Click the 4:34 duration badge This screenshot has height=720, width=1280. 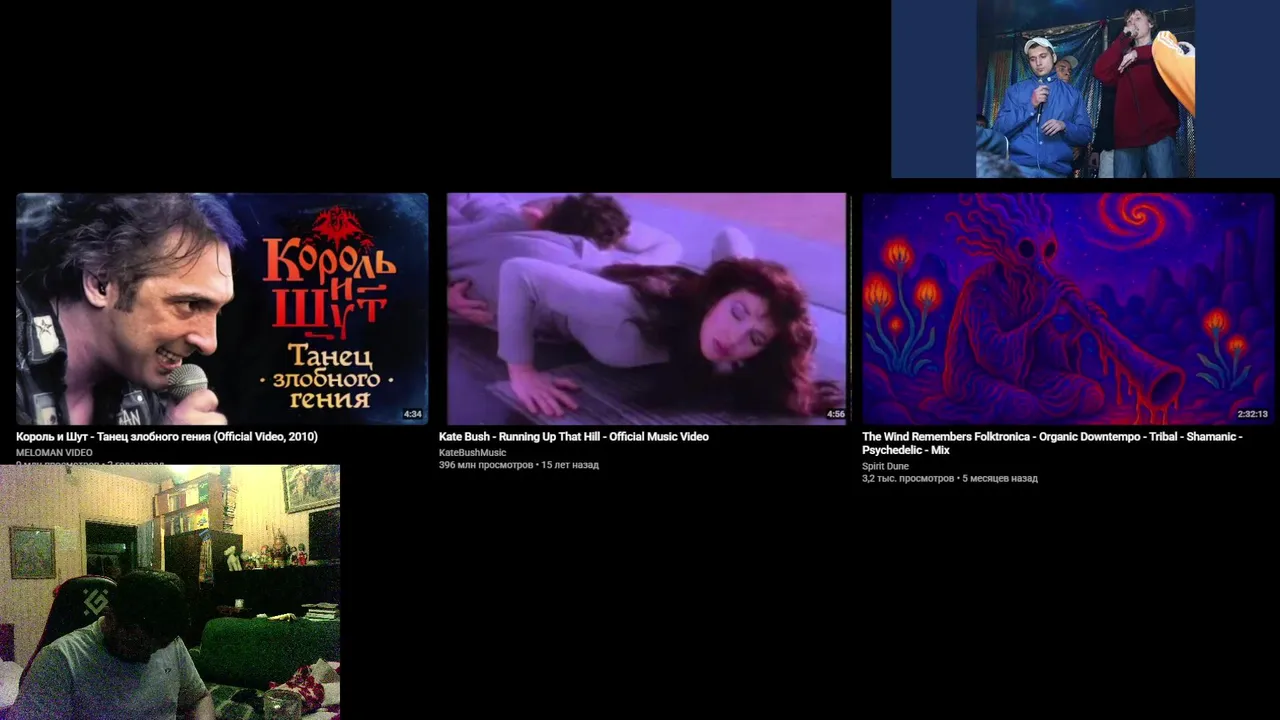[x=412, y=414]
